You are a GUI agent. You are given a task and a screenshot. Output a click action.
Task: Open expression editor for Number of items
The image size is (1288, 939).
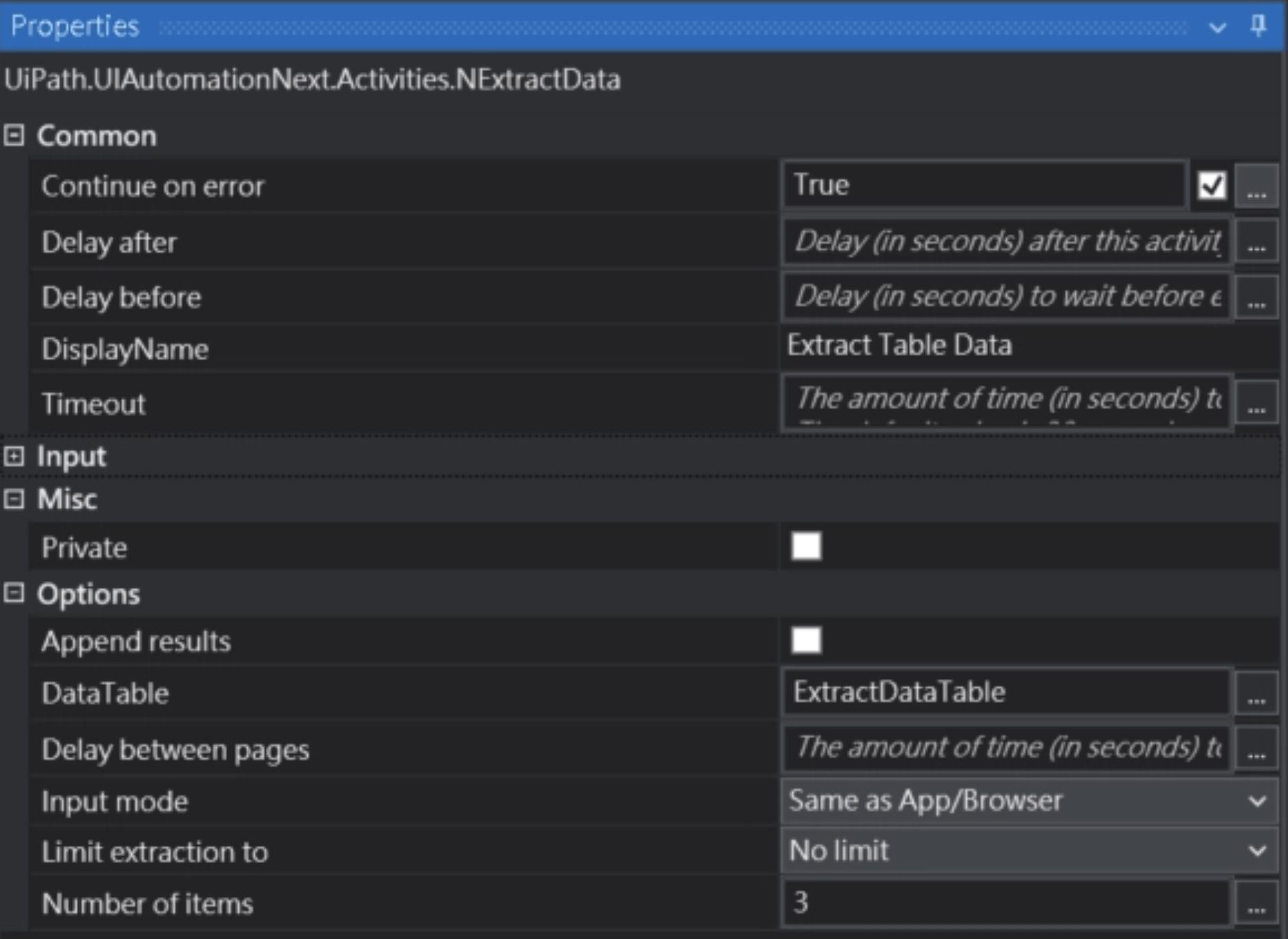(x=1256, y=903)
